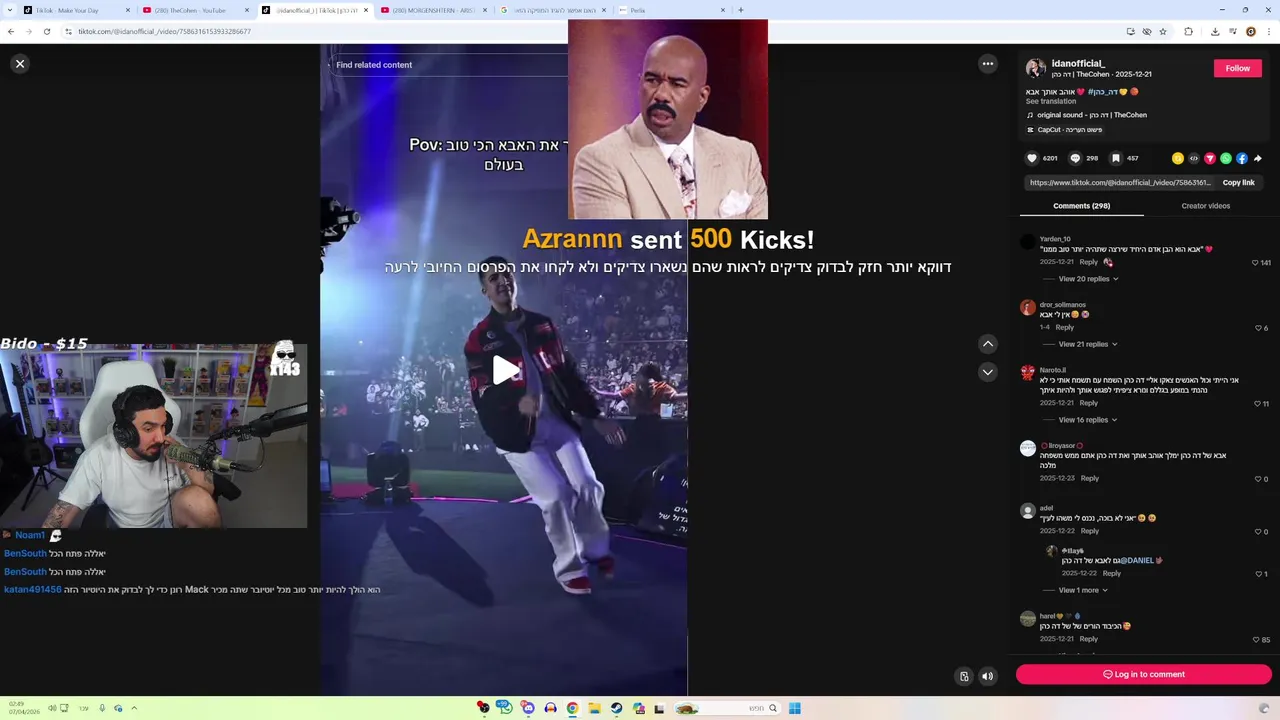Toggle the auto-scroll icon beside volume
This screenshot has width=1280, height=720.
964,676
